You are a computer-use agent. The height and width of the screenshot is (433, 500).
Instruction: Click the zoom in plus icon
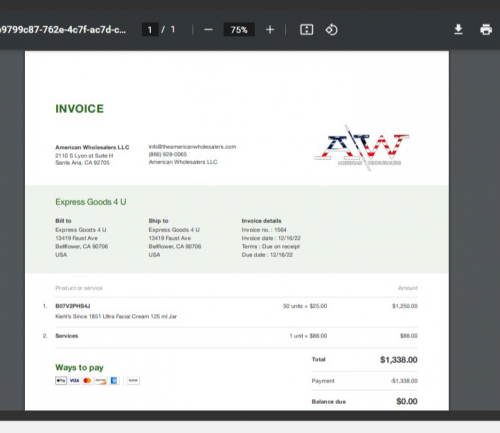270,30
